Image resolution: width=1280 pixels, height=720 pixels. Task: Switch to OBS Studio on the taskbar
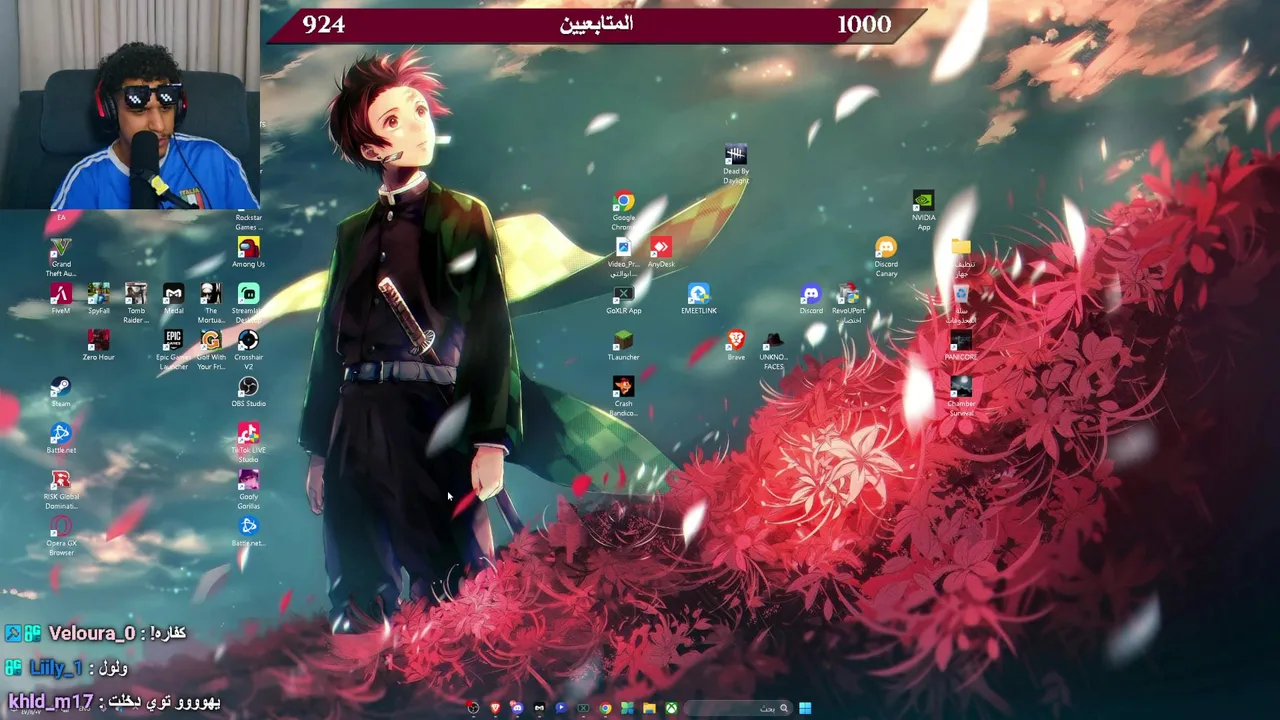(x=473, y=708)
